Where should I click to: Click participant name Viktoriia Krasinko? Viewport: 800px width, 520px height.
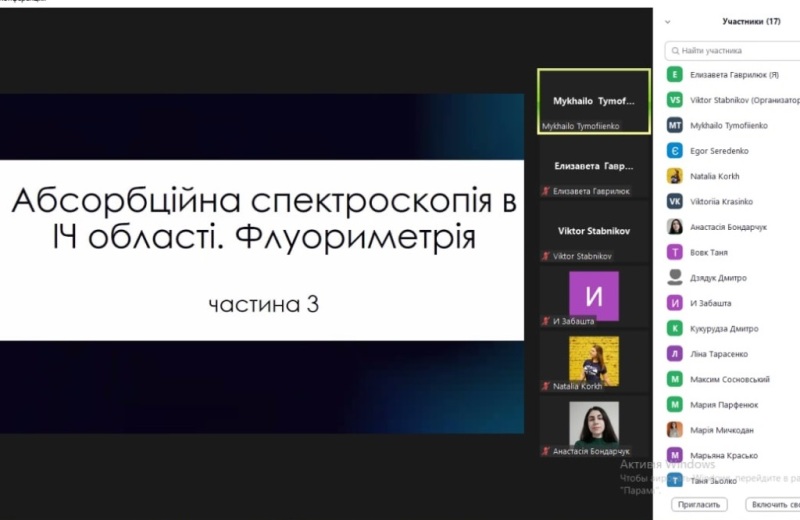pyautogui.click(x=721, y=202)
